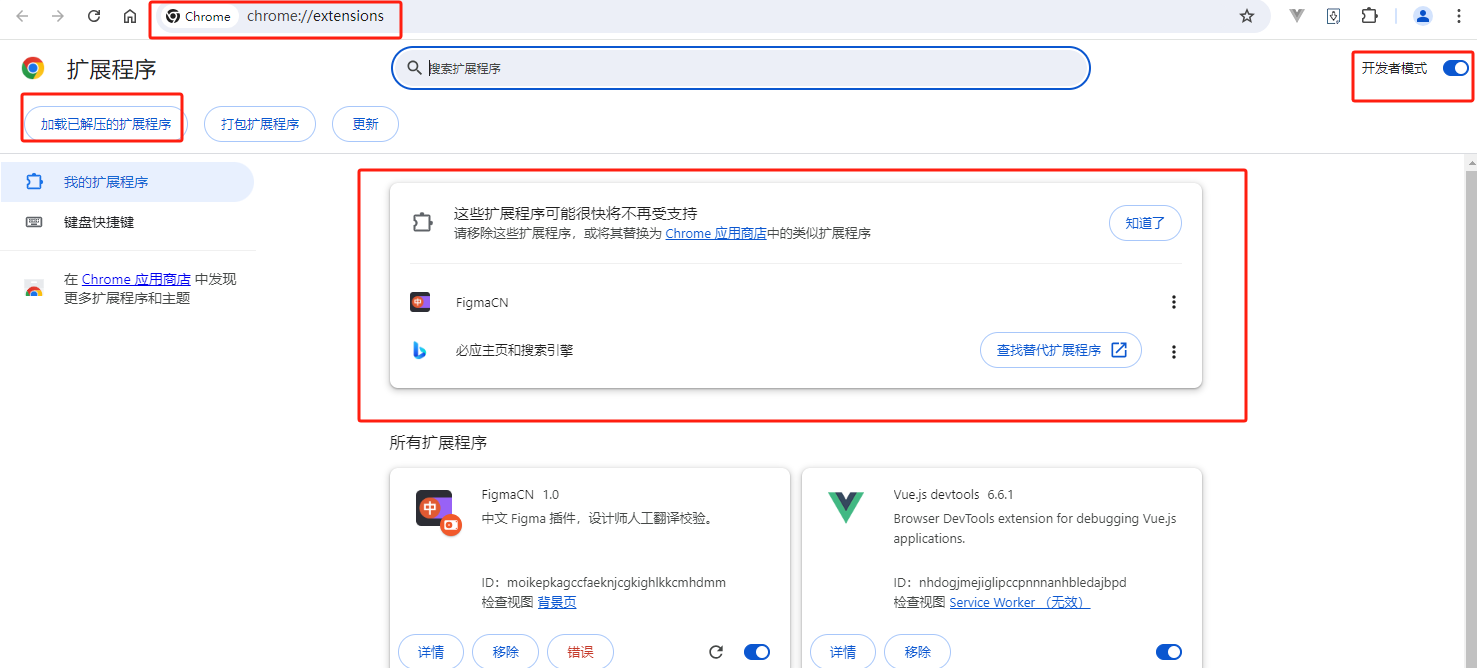This screenshot has width=1477, height=668.
Task: Open FigmaCN 详情 button
Action: click(431, 652)
